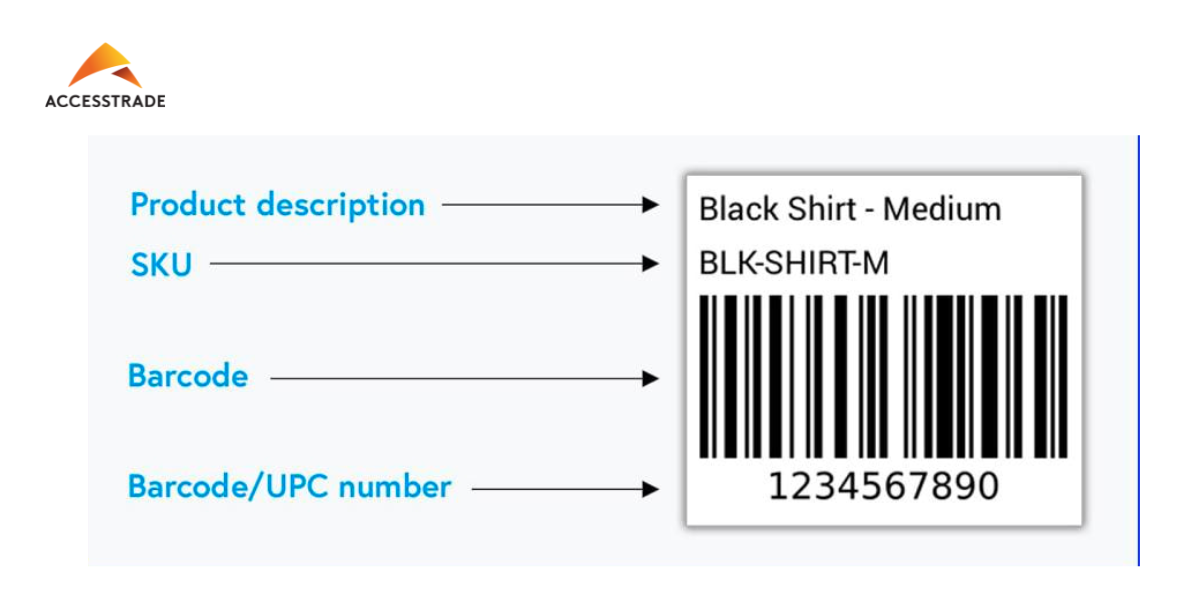Click the last digit 0 under the barcode
The width and height of the screenshot is (1200, 600).
click(988, 486)
